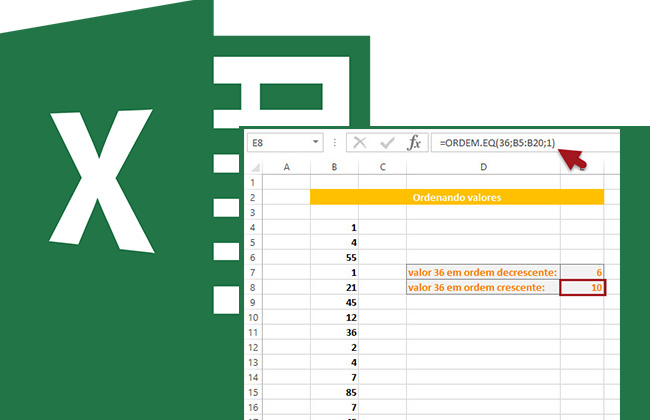The width and height of the screenshot is (650, 420).
Task: Select row 14 header
Action: tap(253, 377)
